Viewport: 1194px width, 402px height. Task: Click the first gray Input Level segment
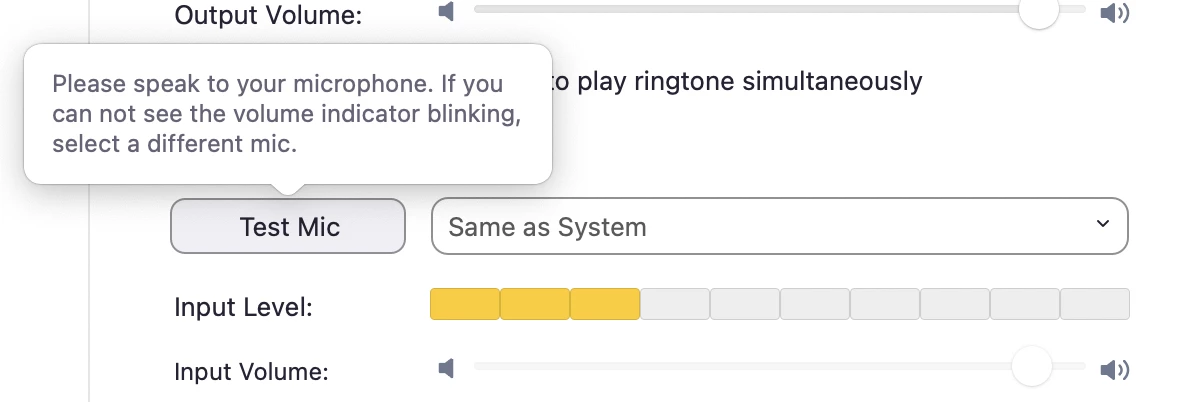pyautogui.click(x=675, y=304)
